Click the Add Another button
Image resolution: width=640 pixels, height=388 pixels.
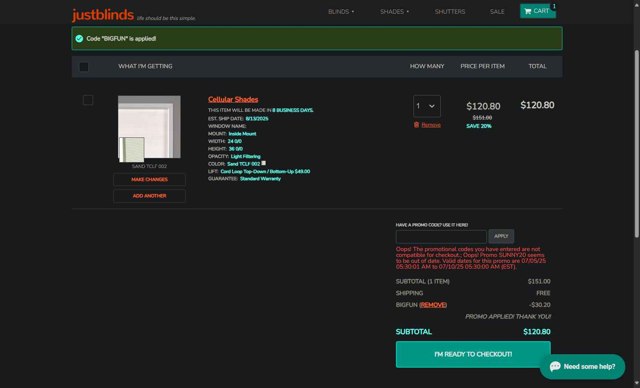[149, 196]
